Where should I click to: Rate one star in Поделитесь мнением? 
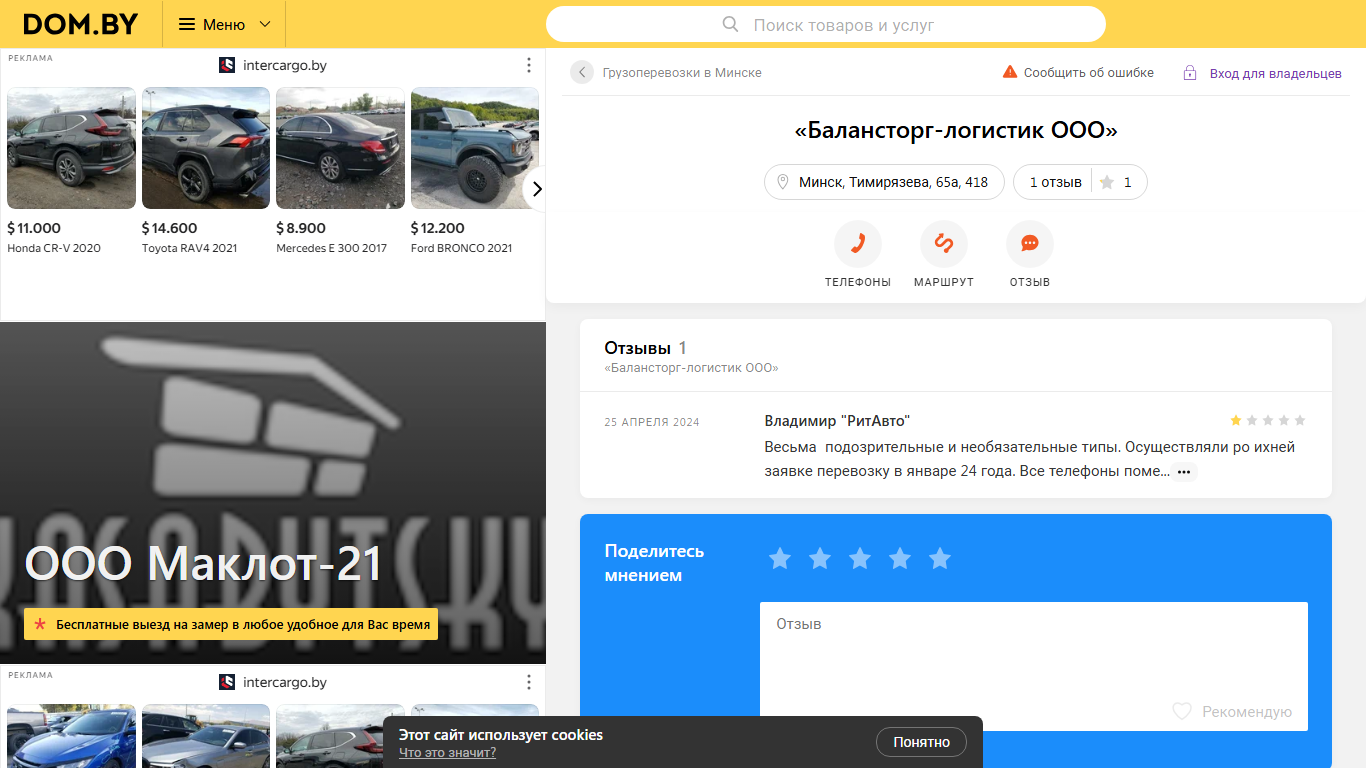click(x=780, y=558)
